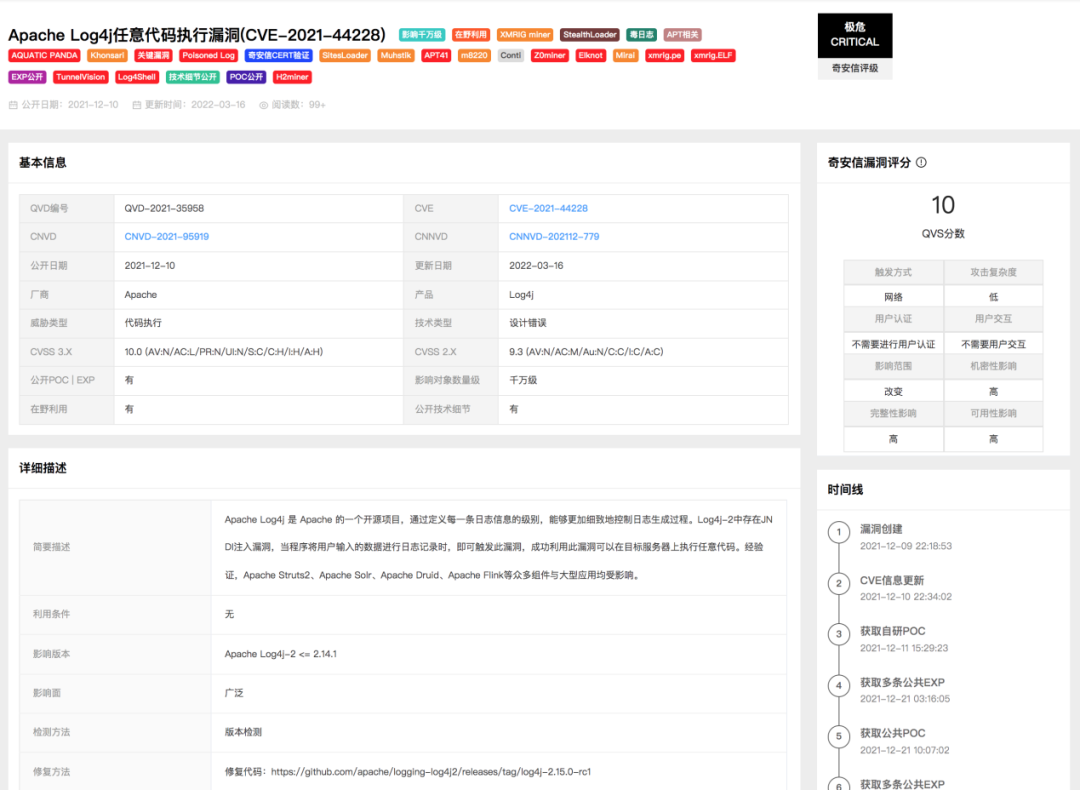Click the score value 不需要用户交互

click(993, 344)
